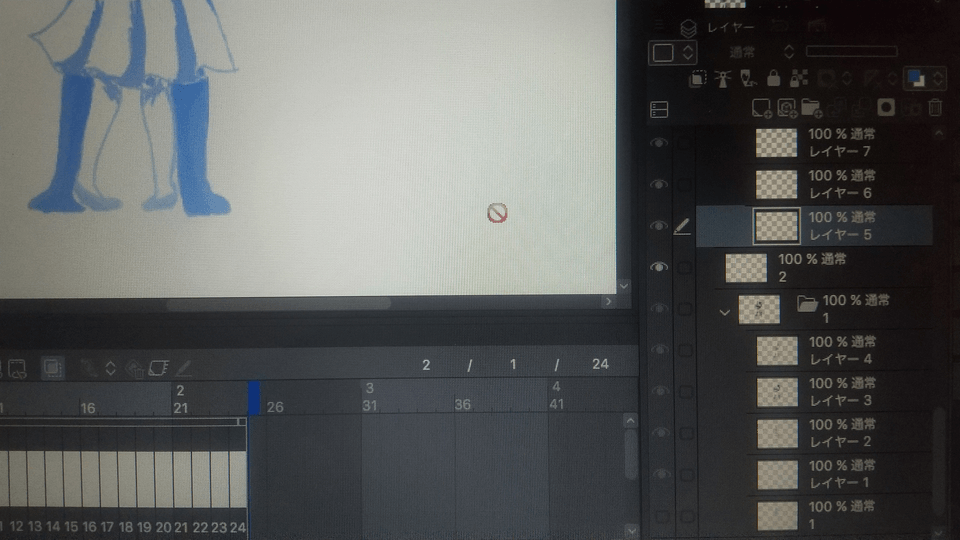
Task: Click cel number 20 in timeline
Action: (x=163, y=527)
